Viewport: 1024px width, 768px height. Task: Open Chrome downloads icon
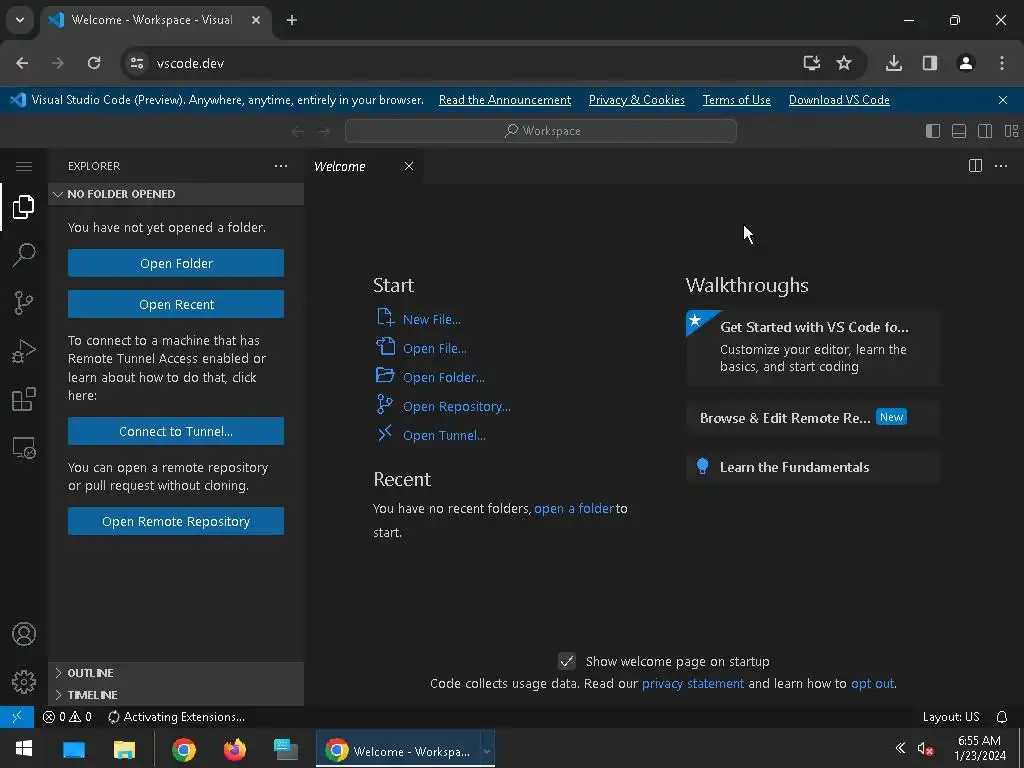tap(894, 63)
